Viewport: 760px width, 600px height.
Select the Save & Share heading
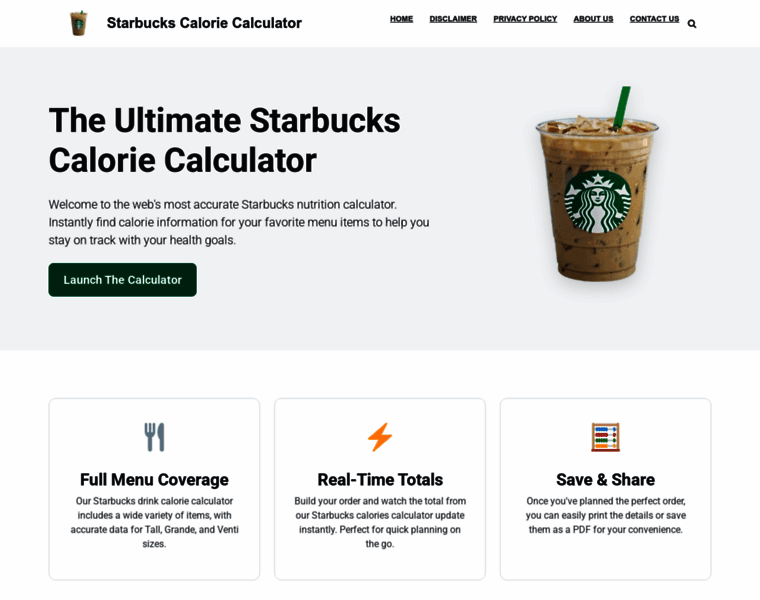[605, 479]
